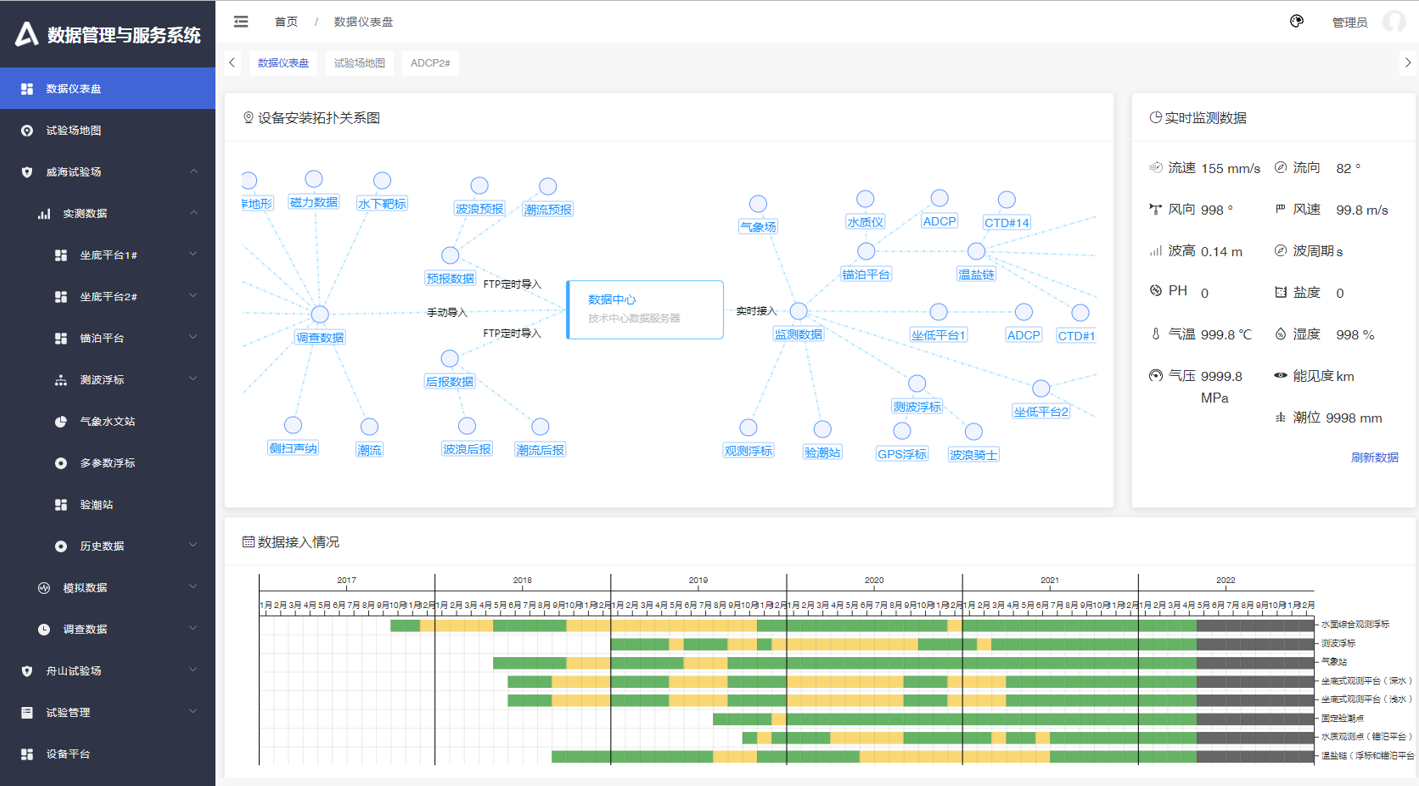
Task: Click the 调查数据 clock icon
Action: 44,630
